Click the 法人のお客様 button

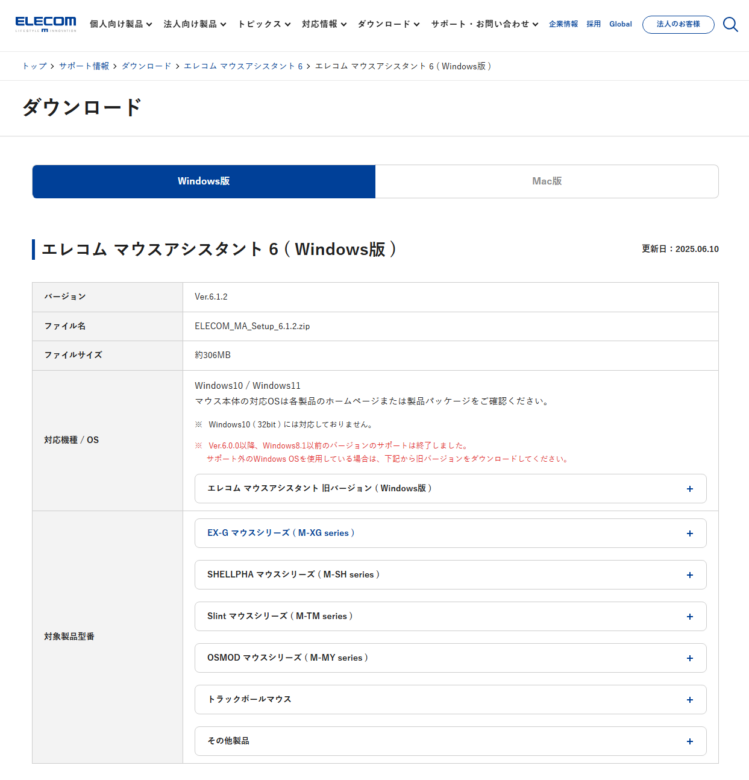(x=678, y=24)
